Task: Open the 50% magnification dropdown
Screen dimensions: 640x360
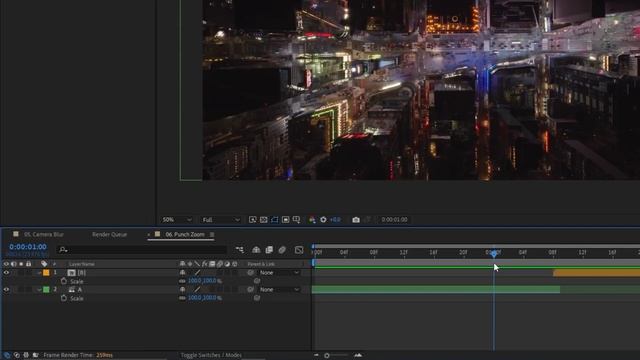Action: pyautogui.click(x=176, y=220)
